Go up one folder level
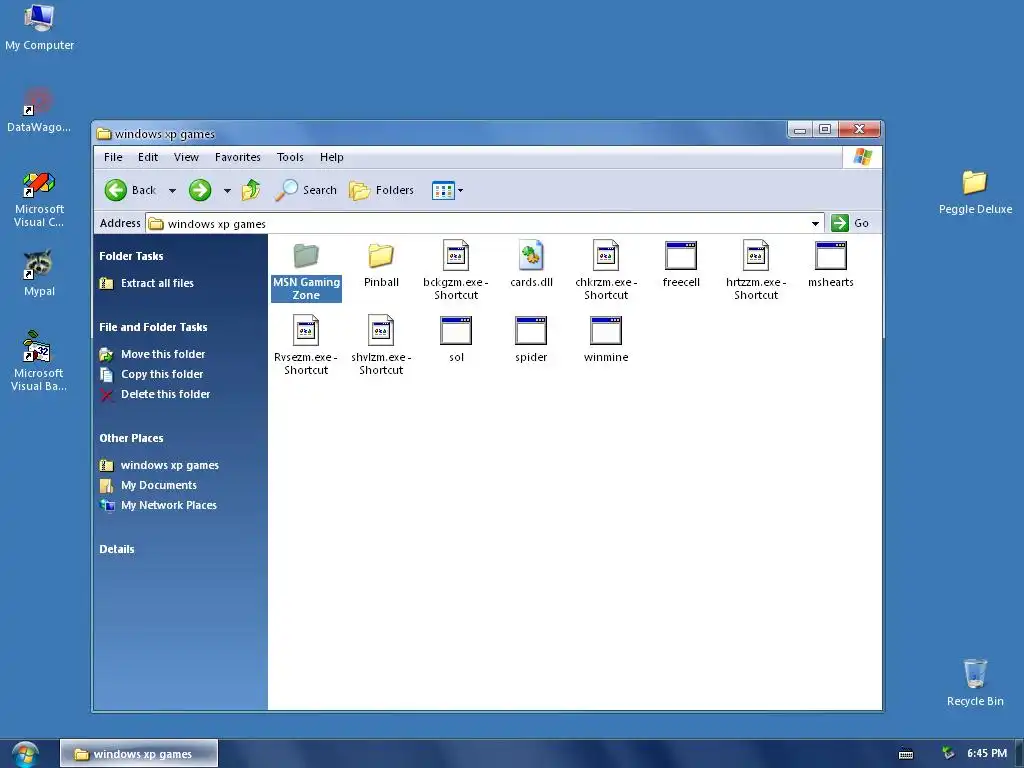This screenshot has width=1024, height=768. 251,190
